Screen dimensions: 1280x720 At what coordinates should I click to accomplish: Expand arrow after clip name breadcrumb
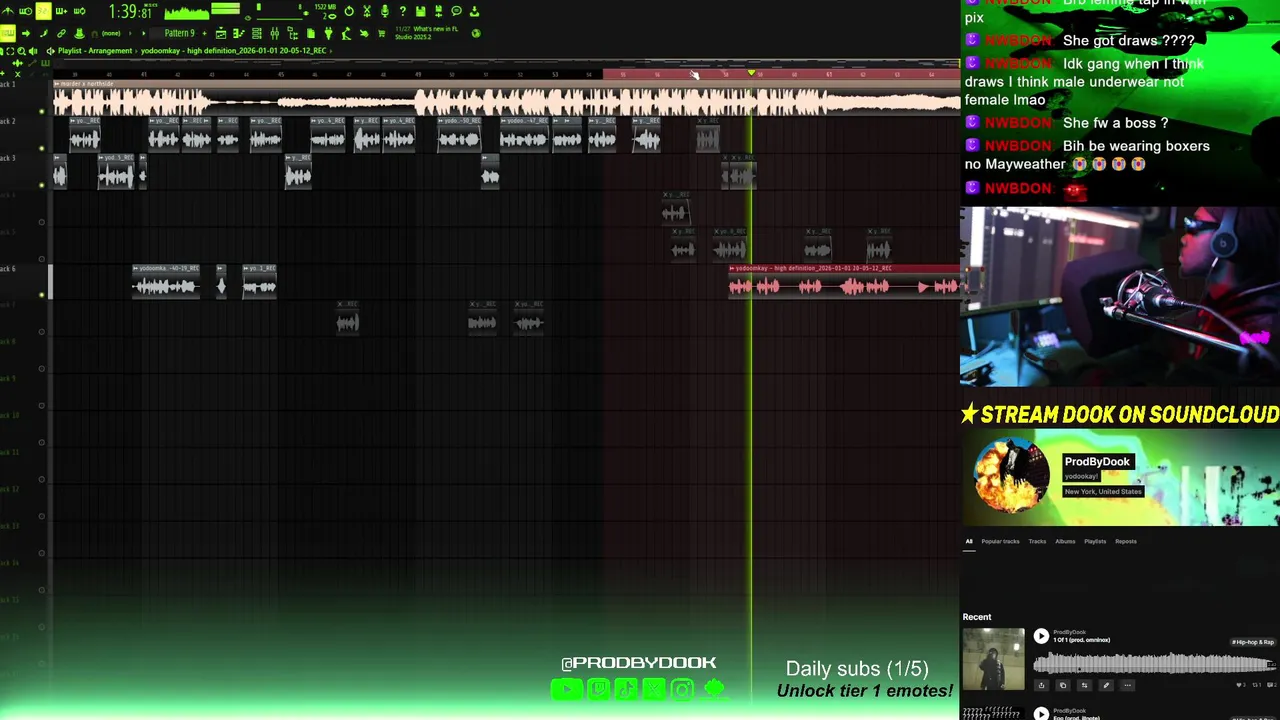[x=330, y=50]
